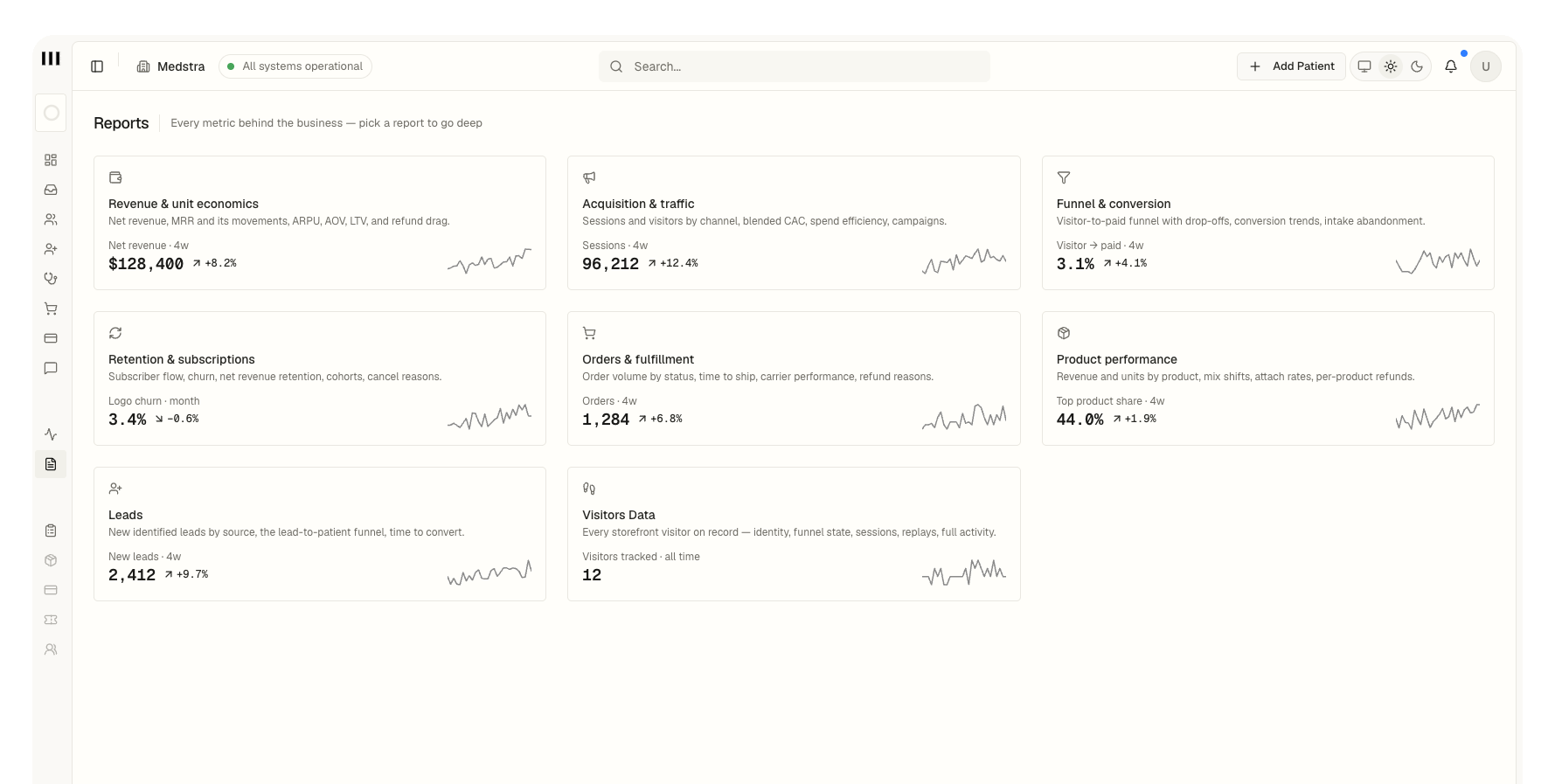
Task: Click the circle button at the top of the sidebar
Action: 51,113
